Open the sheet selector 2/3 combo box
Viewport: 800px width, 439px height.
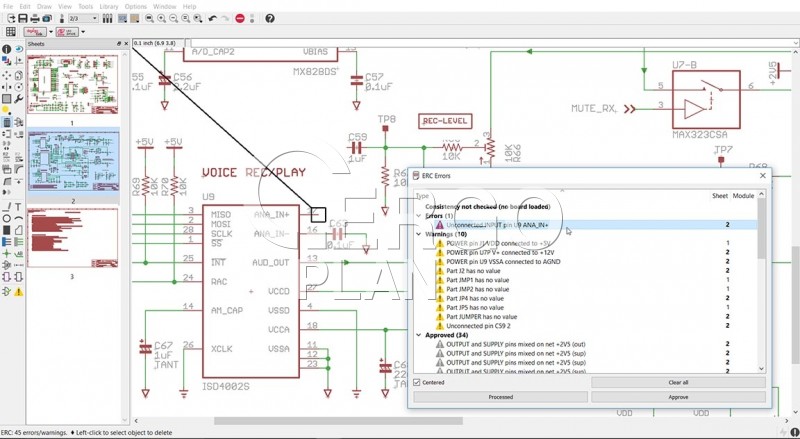(83, 18)
